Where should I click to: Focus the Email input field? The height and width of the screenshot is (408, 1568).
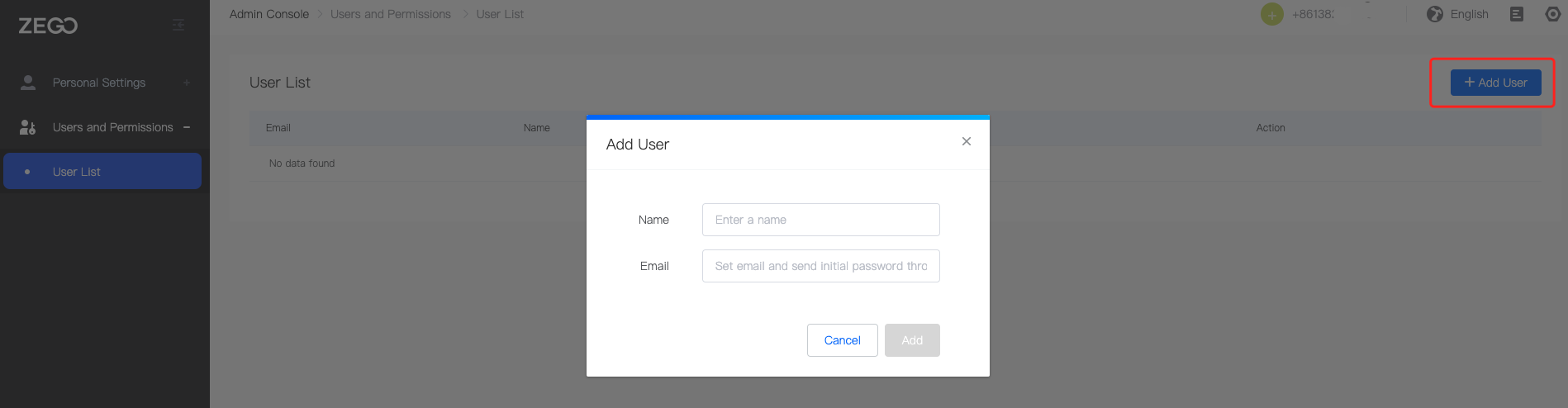pos(820,266)
